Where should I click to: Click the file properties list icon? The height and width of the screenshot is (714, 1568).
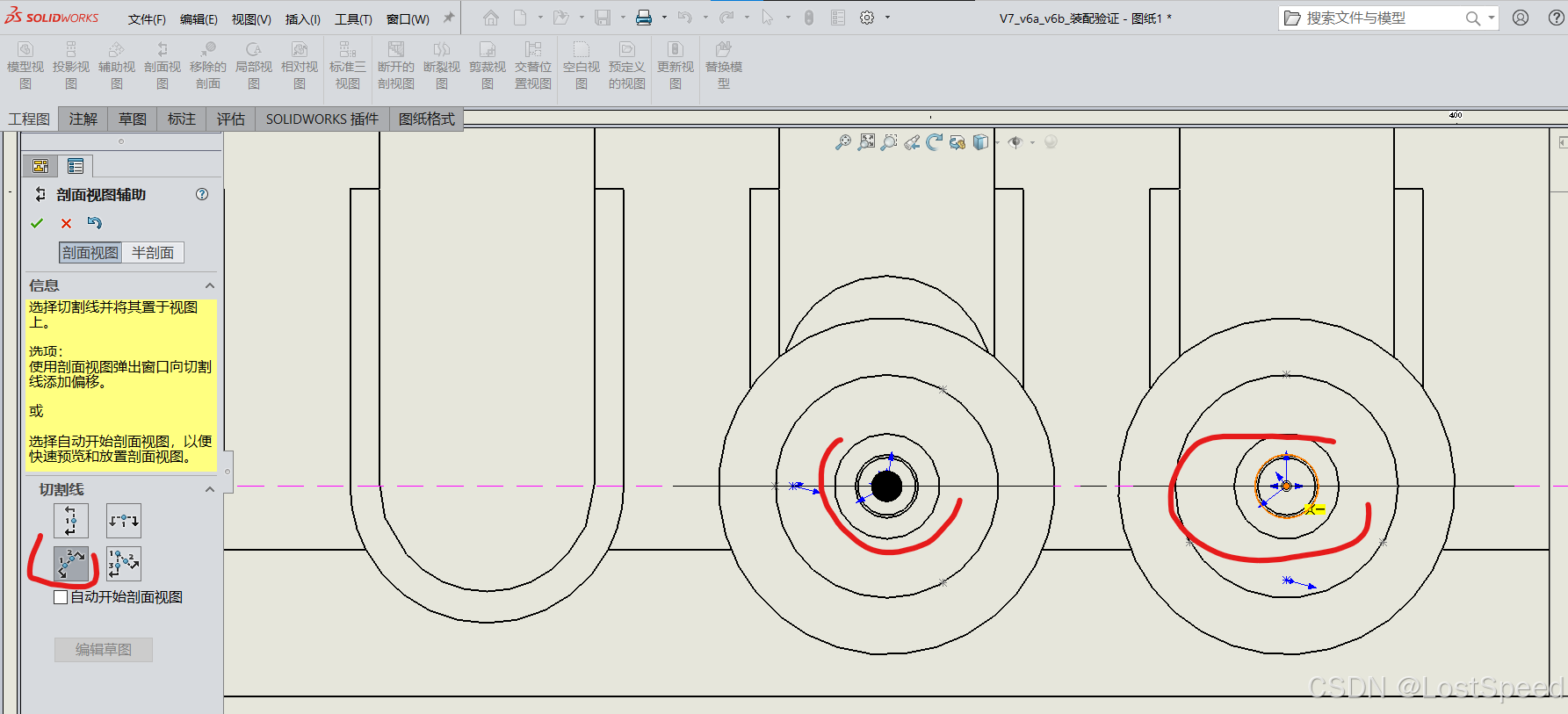coord(838,18)
